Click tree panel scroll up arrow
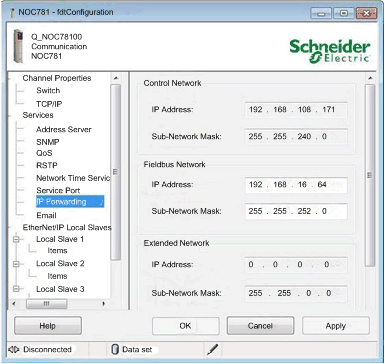 coord(116,78)
